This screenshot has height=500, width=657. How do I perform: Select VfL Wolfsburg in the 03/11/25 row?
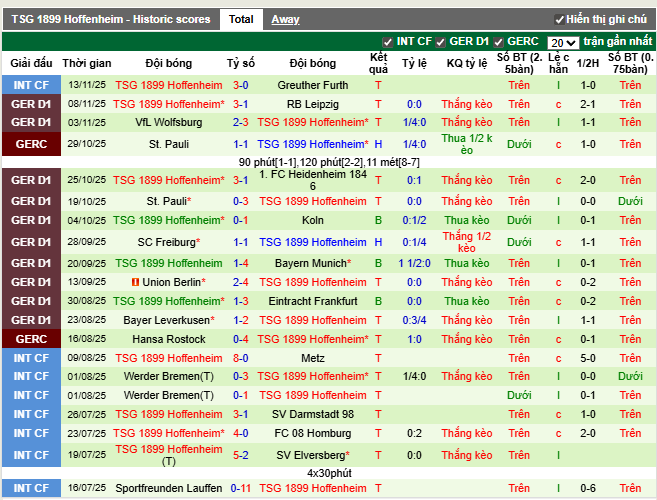tap(168, 122)
